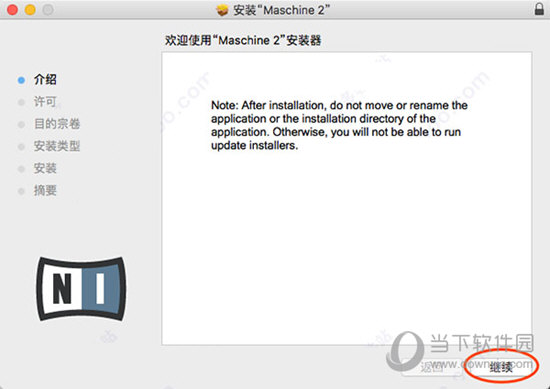Click the Note installation text paragraph

tap(339, 125)
